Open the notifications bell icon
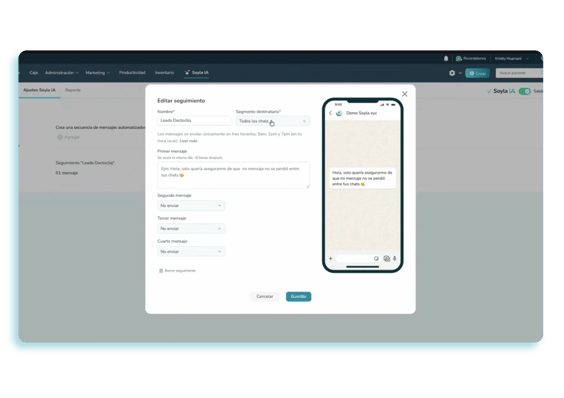The width and height of the screenshot is (564, 398). point(446,58)
